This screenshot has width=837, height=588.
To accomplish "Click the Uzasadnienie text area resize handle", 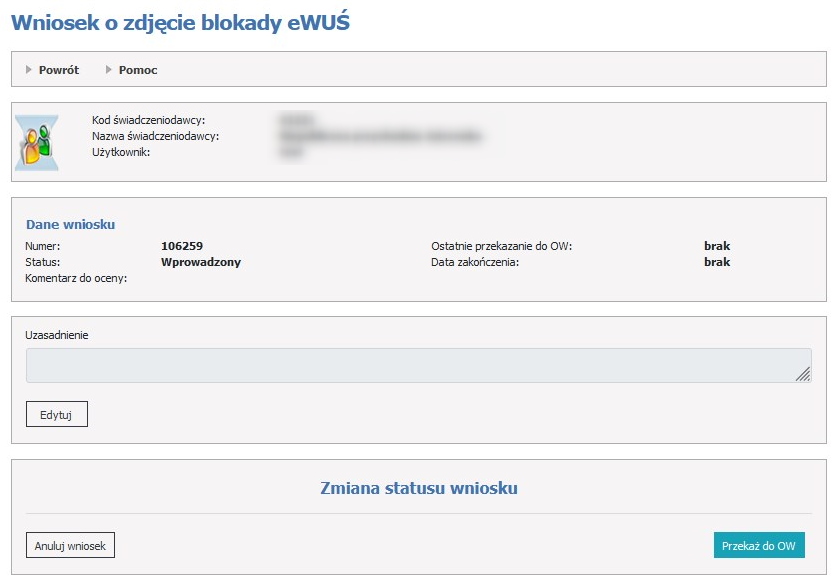I will pos(803,374).
